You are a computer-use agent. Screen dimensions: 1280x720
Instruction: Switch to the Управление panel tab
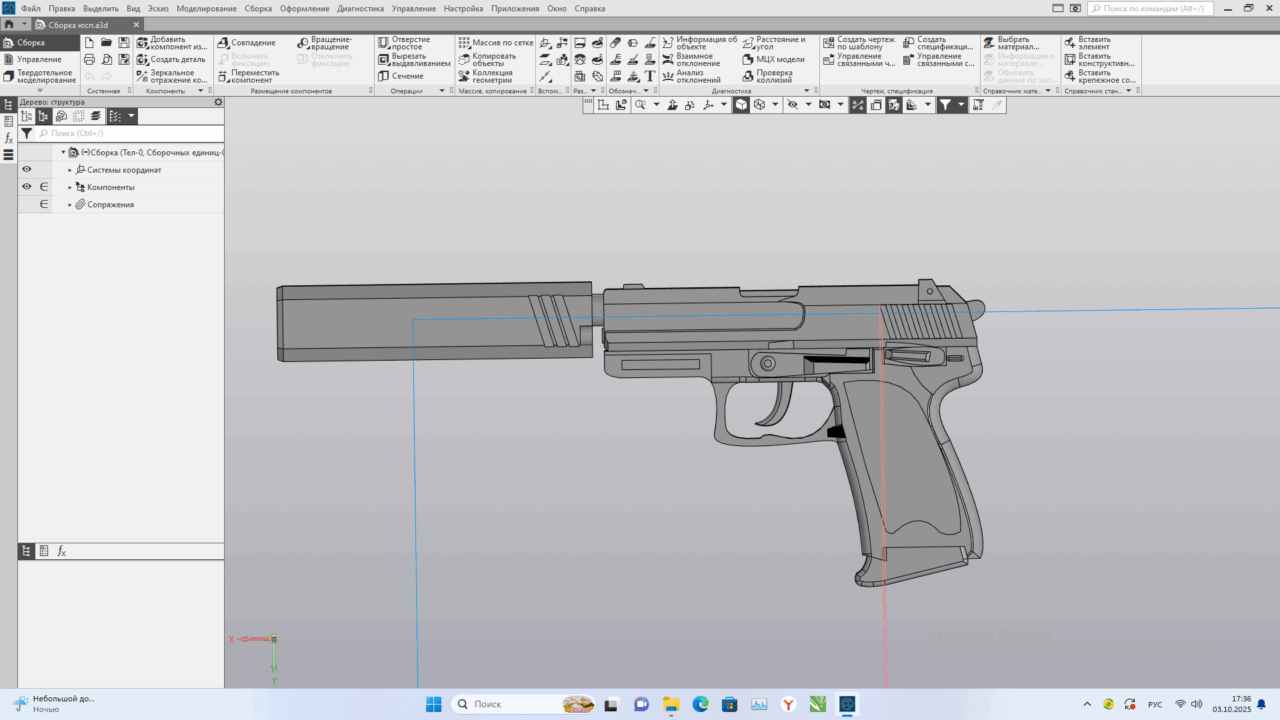pos(40,58)
